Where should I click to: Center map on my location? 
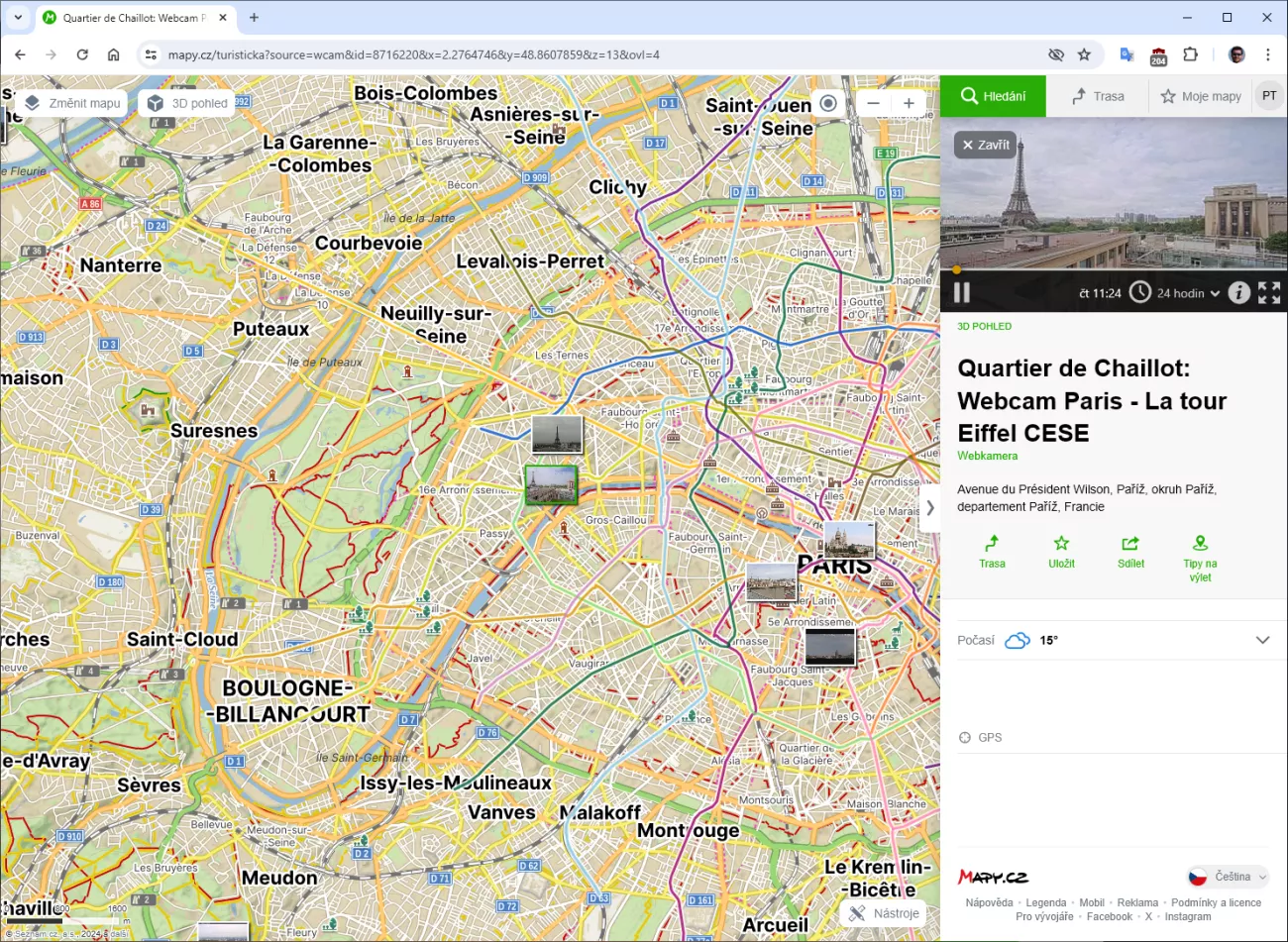point(828,103)
